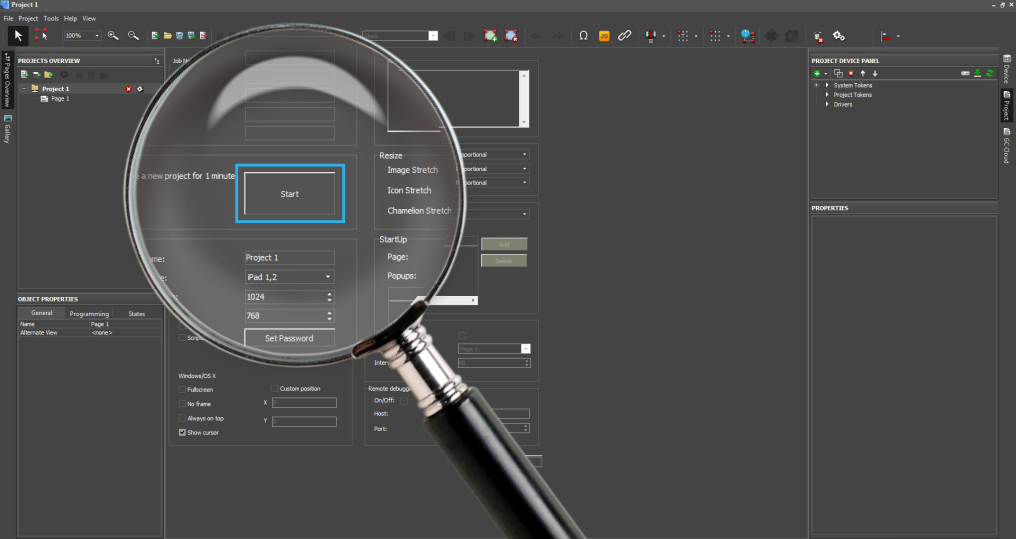This screenshot has height=539, width=1016.
Task: Click green add icon in Device Panel
Action: coord(816,73)
